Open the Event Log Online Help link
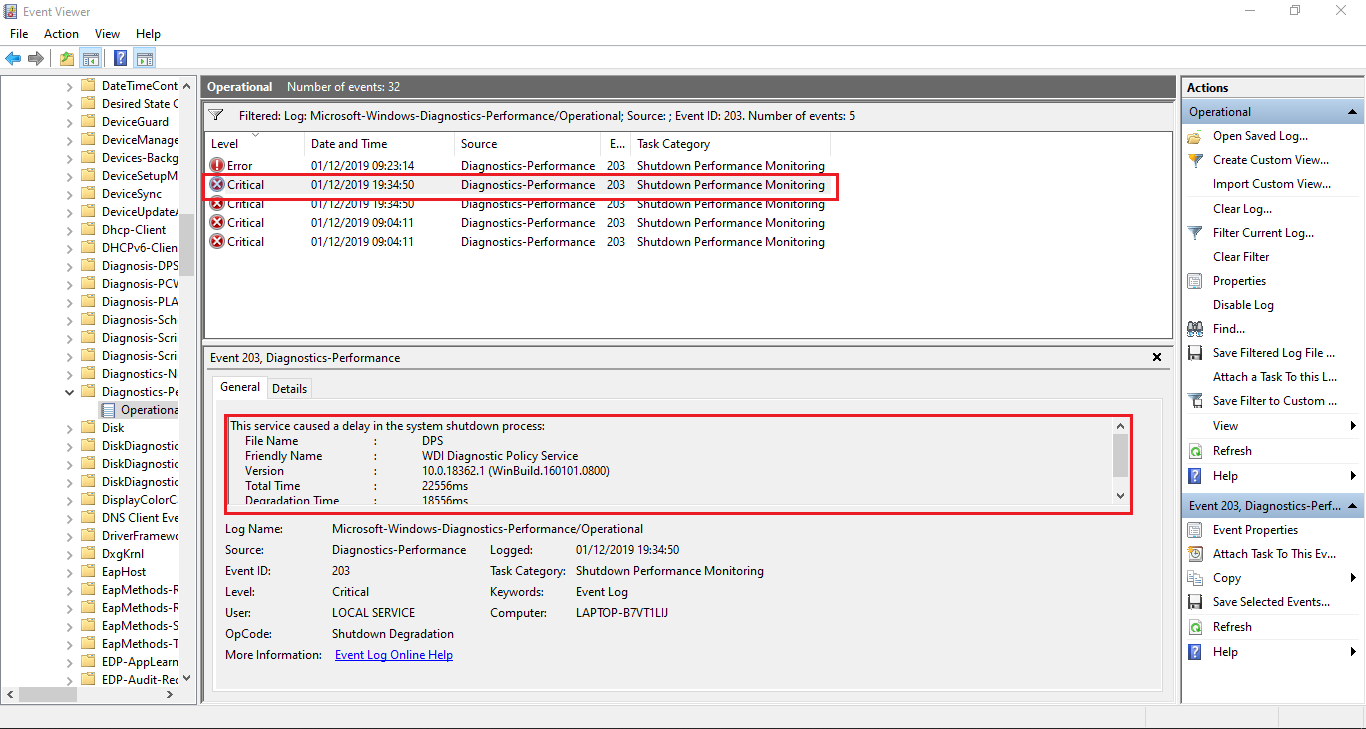The image size is (1366, 729). pos(394,655)
